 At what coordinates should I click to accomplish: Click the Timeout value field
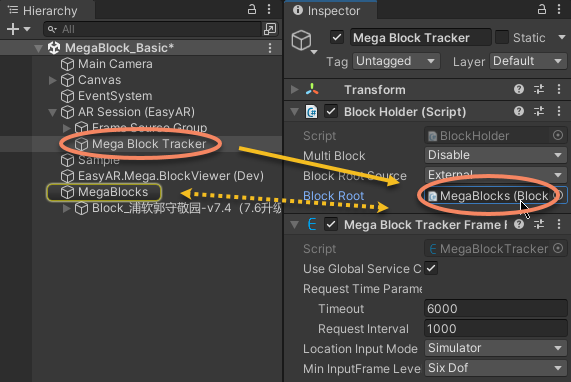(x=495, y=309)
